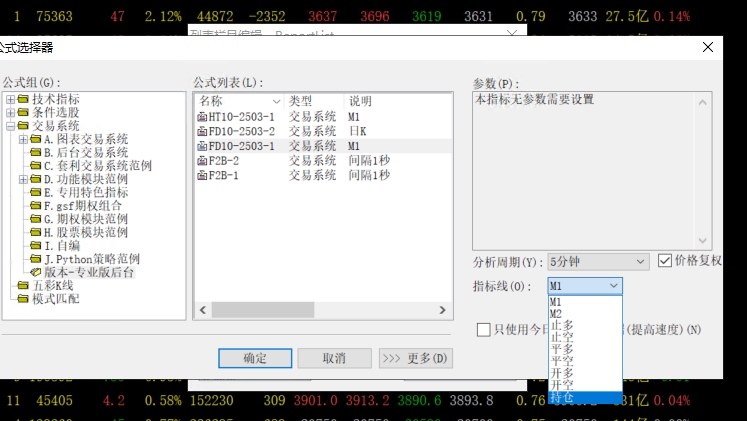This screenshot has width=747, height=421.
Task: Choose 平空 from the 指标线 list
Action: pyautogui.click(x=585, y=361)
